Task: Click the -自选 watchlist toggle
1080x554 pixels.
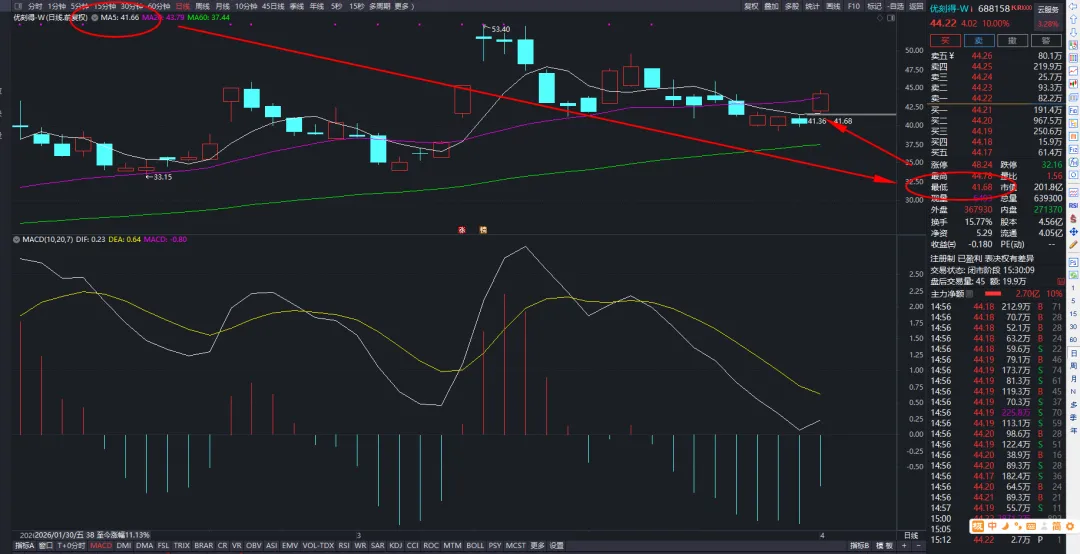Action: click(x=895, y=6)
